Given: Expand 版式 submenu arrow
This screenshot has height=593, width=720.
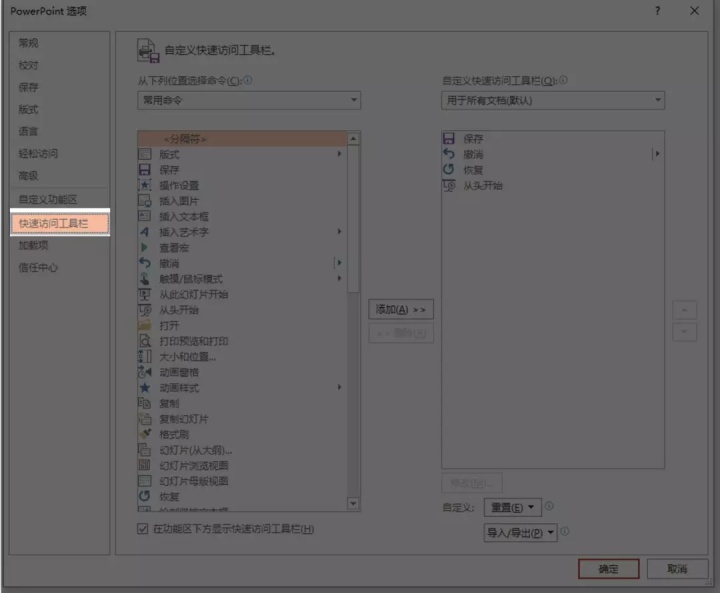Looking at the screenshot, I should coord(339,154).
